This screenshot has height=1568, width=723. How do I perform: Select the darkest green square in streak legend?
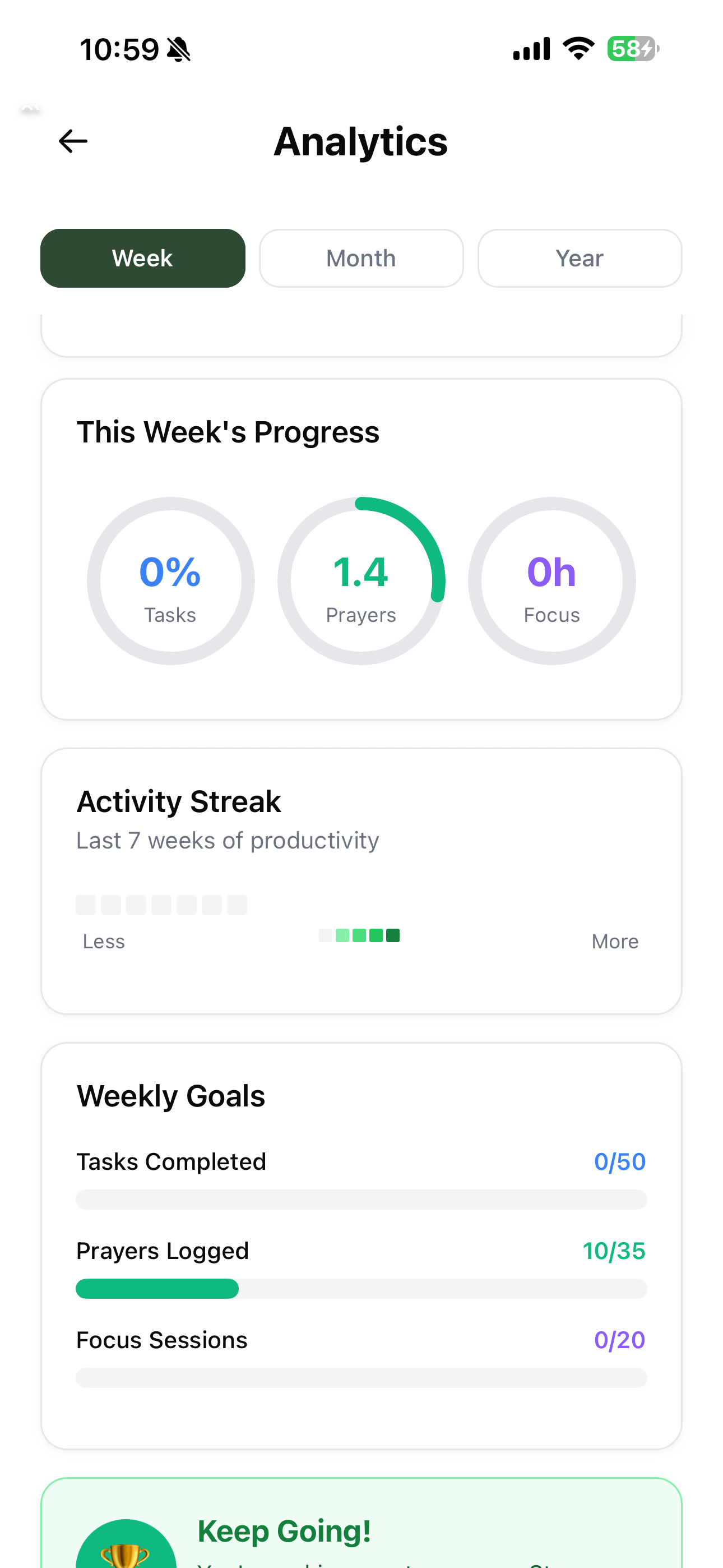394,935
